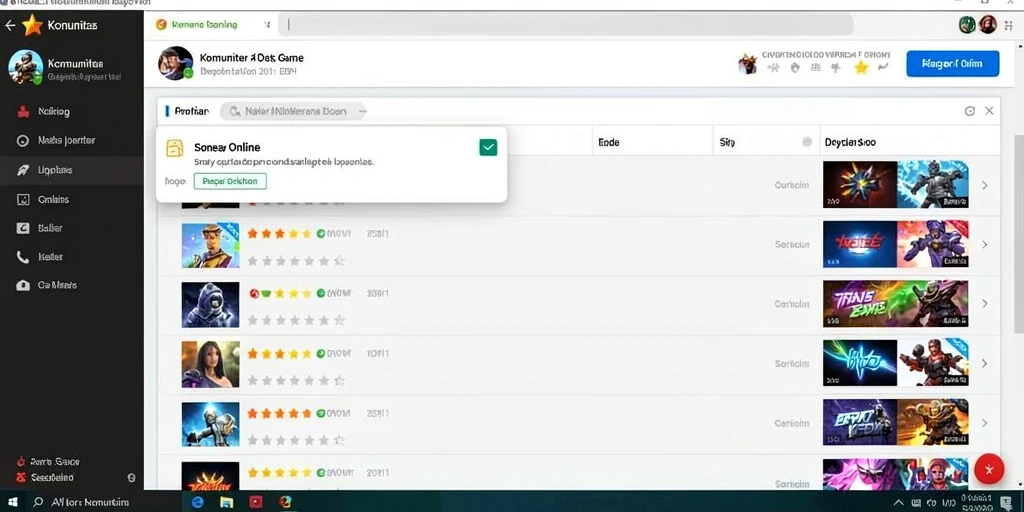The height and width of the screenshot is (512, 1024).
Task: Refresh using the circular icon beside panel X
Action: [x=970, y=111]
